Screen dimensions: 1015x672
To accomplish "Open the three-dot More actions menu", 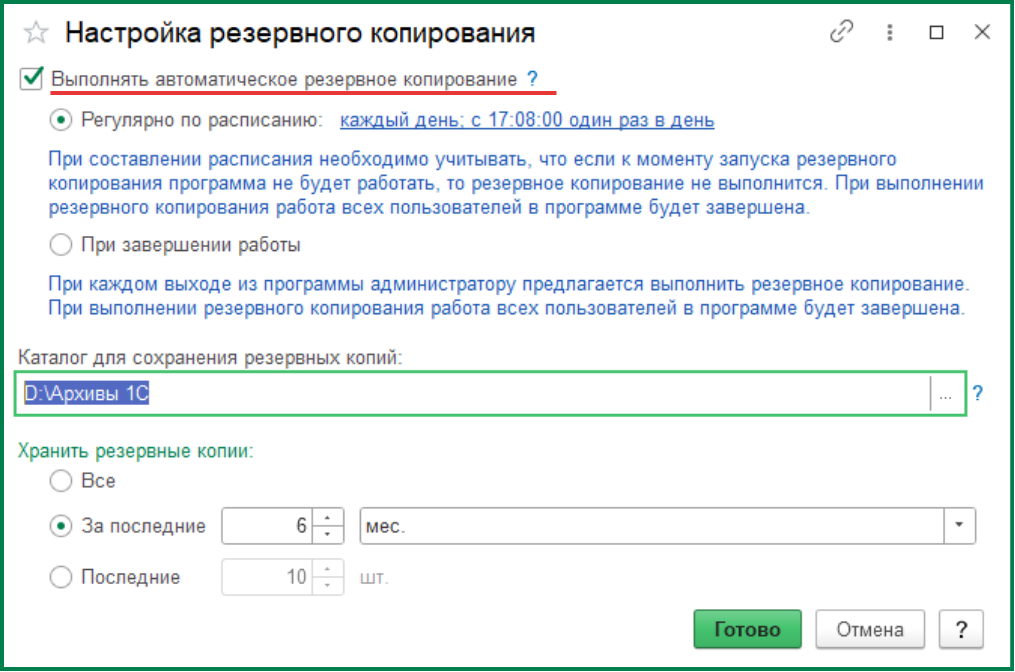I will (x=889, y=31).
